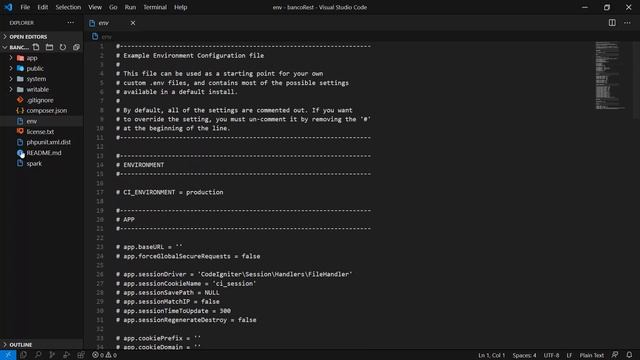Place cursor on app.sessionCookieName line
The width and height of the screenshot is (640, 360).
point(186,284)
